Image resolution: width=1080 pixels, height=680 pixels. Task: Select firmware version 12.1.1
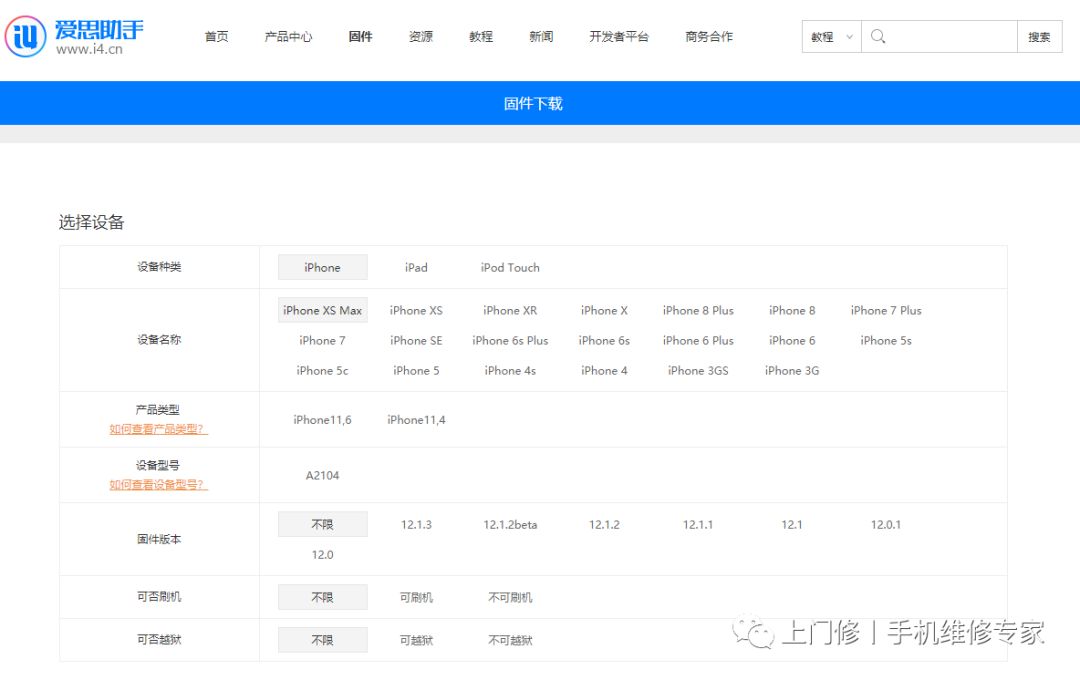(x=698, y=524)
